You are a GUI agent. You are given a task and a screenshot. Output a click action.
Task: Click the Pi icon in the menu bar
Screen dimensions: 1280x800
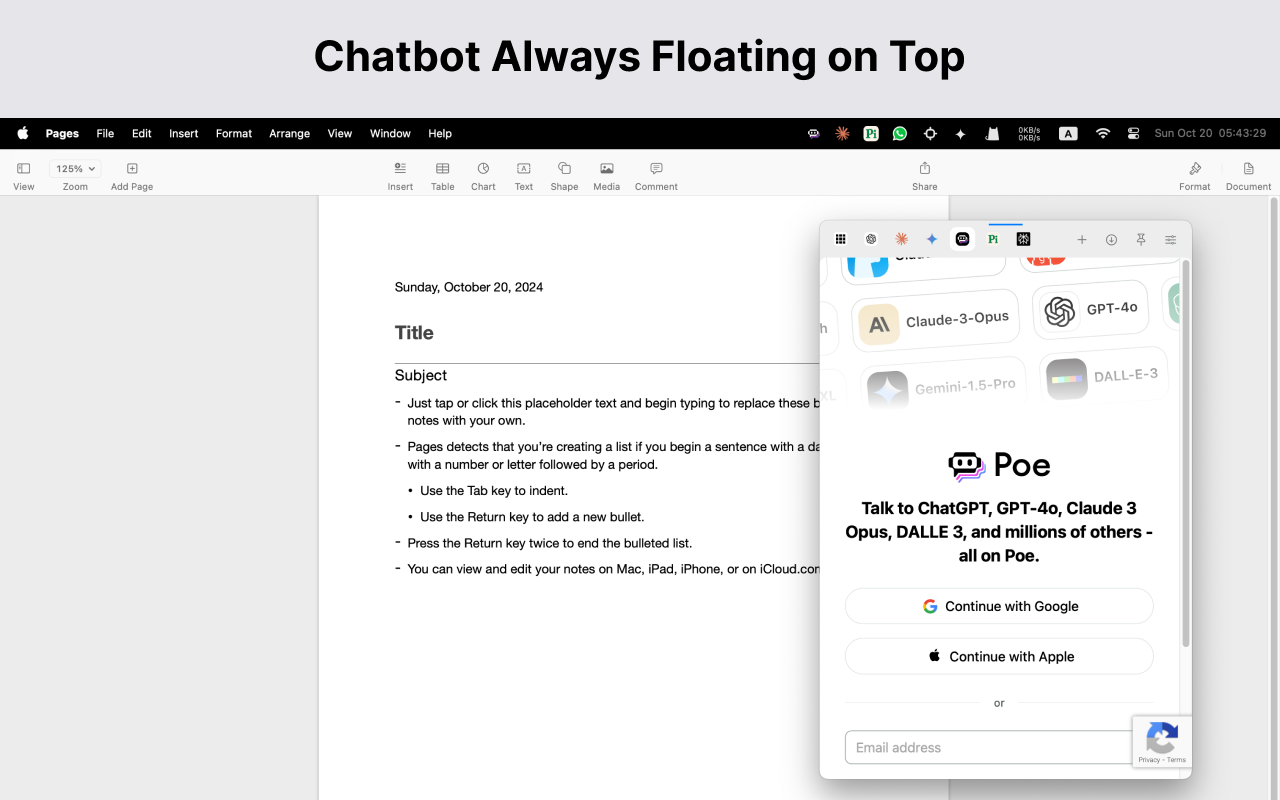tap(871, 133)
